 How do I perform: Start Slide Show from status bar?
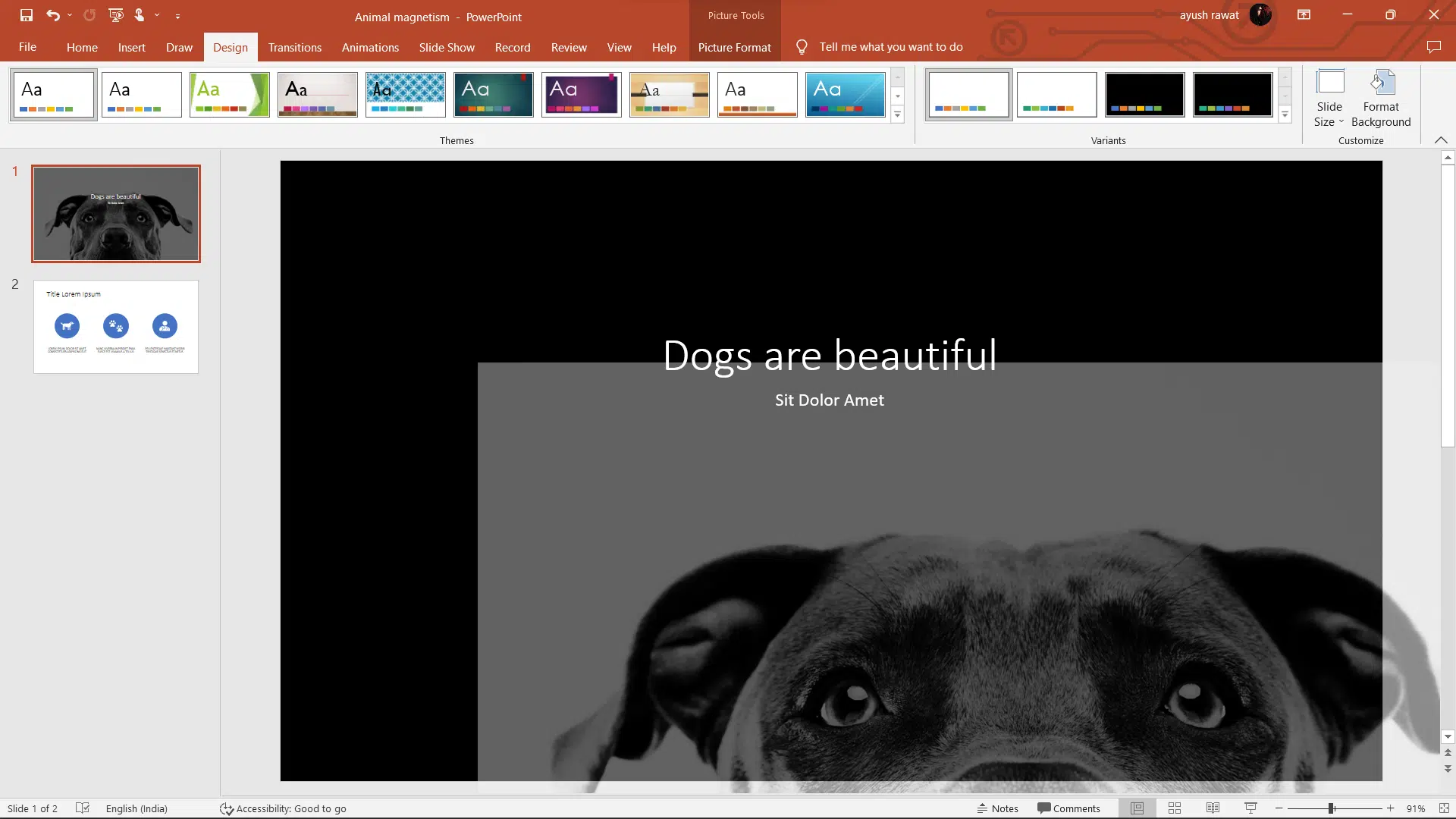[1250, 808]
